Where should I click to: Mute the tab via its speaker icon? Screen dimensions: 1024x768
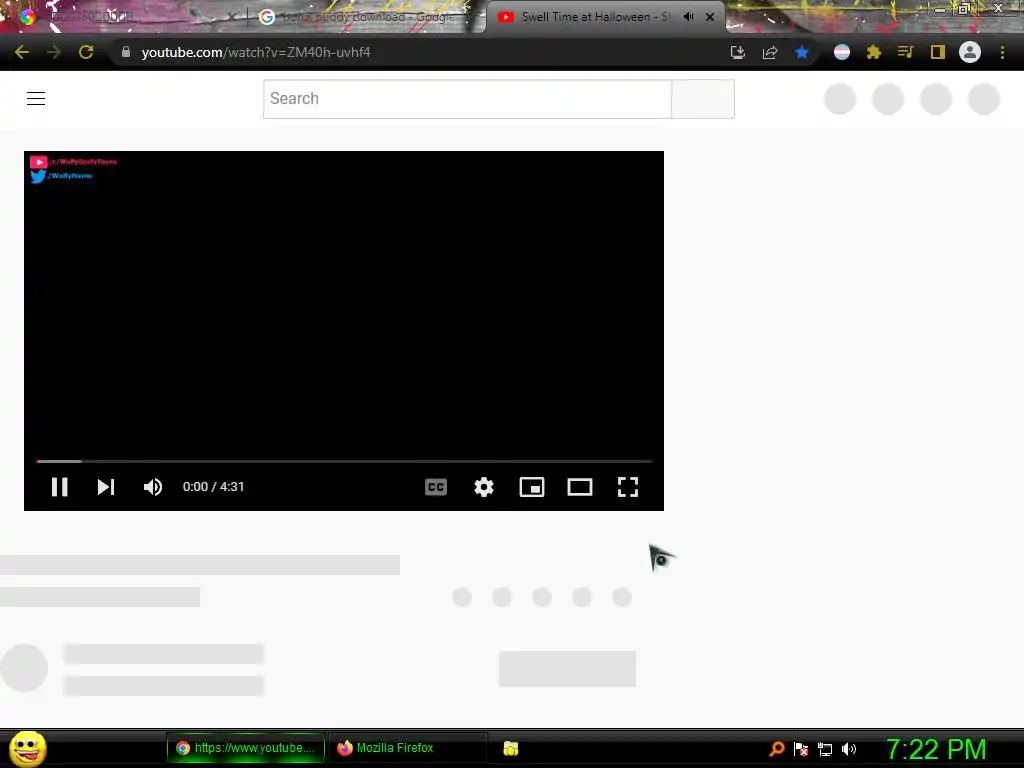coord(688,17)
